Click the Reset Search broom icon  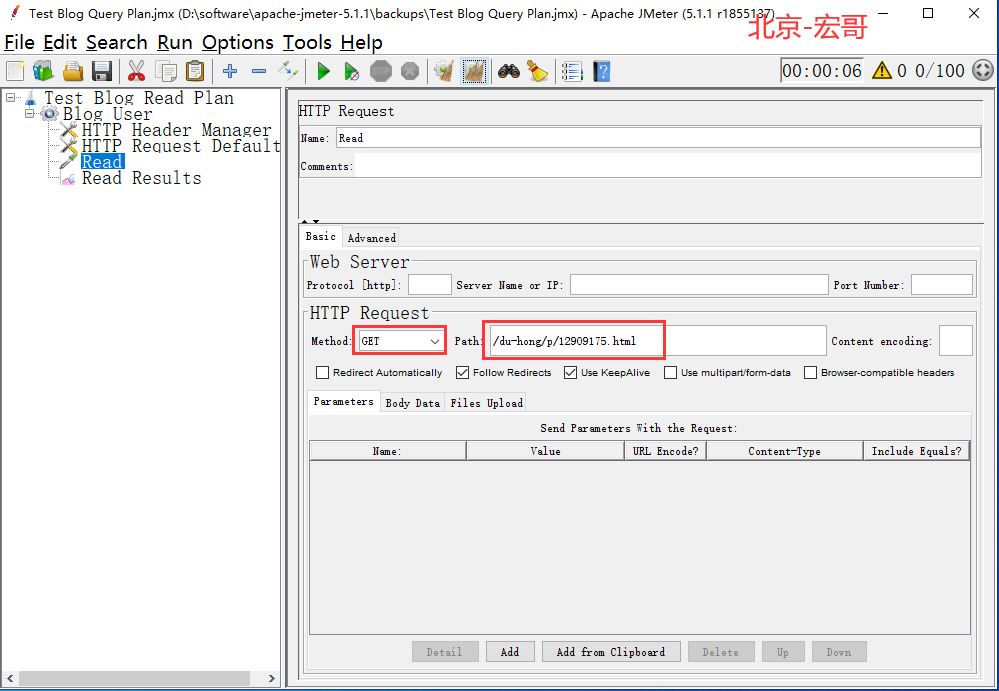click(538, 71)
